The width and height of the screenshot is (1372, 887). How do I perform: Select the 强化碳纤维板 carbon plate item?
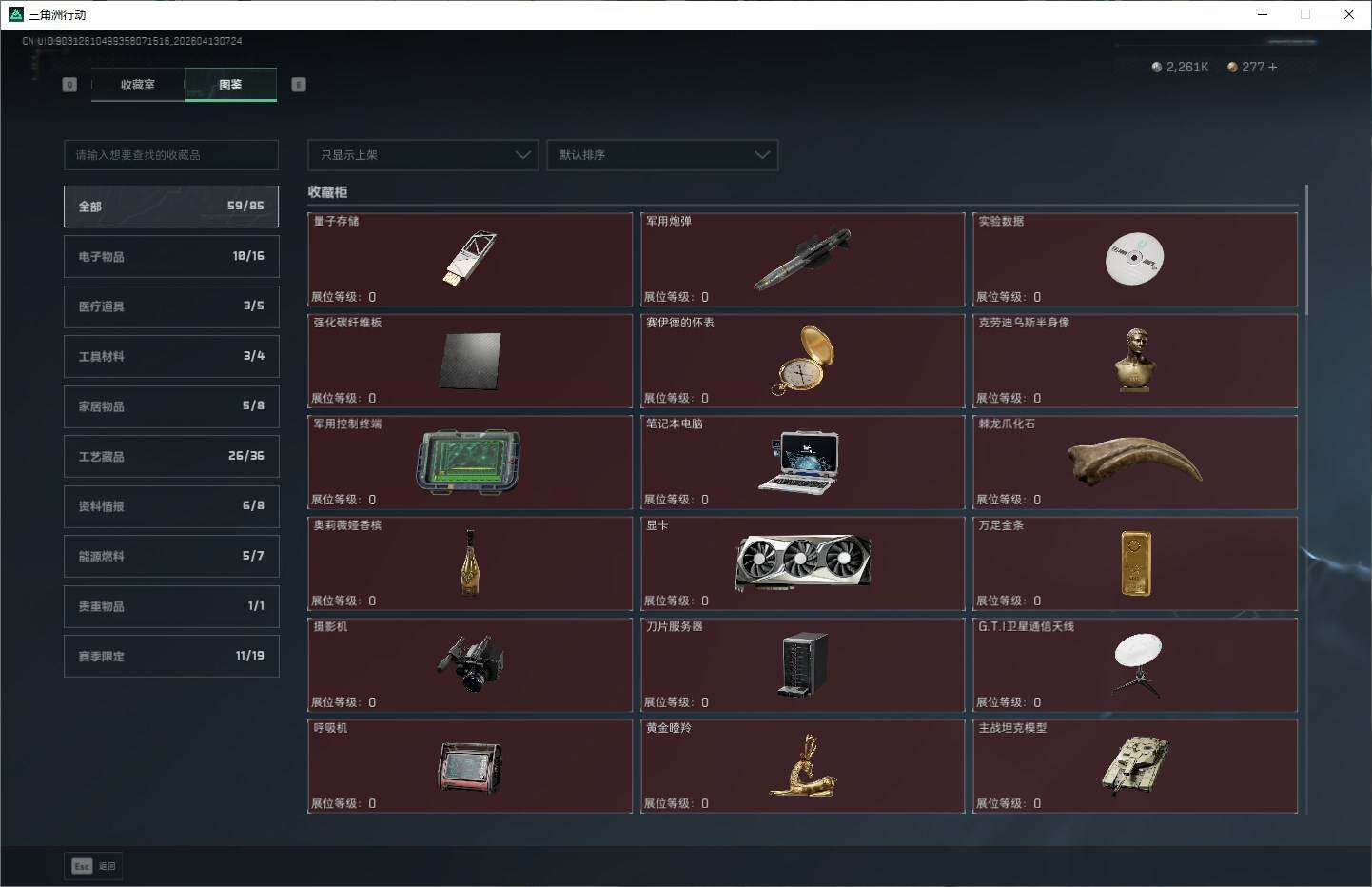[x=470, y=361]
